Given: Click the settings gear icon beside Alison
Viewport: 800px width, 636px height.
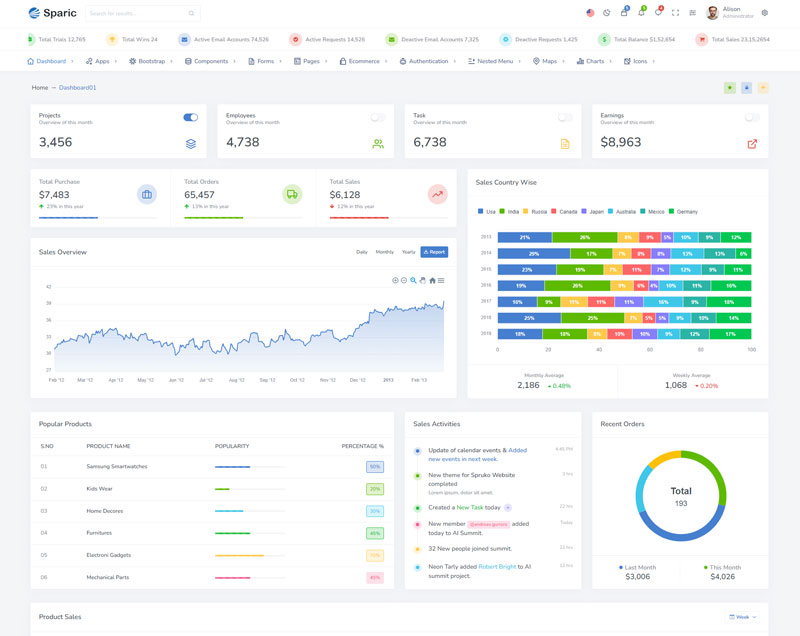Looking at the screenshot, I should click(x=765, y=13).
